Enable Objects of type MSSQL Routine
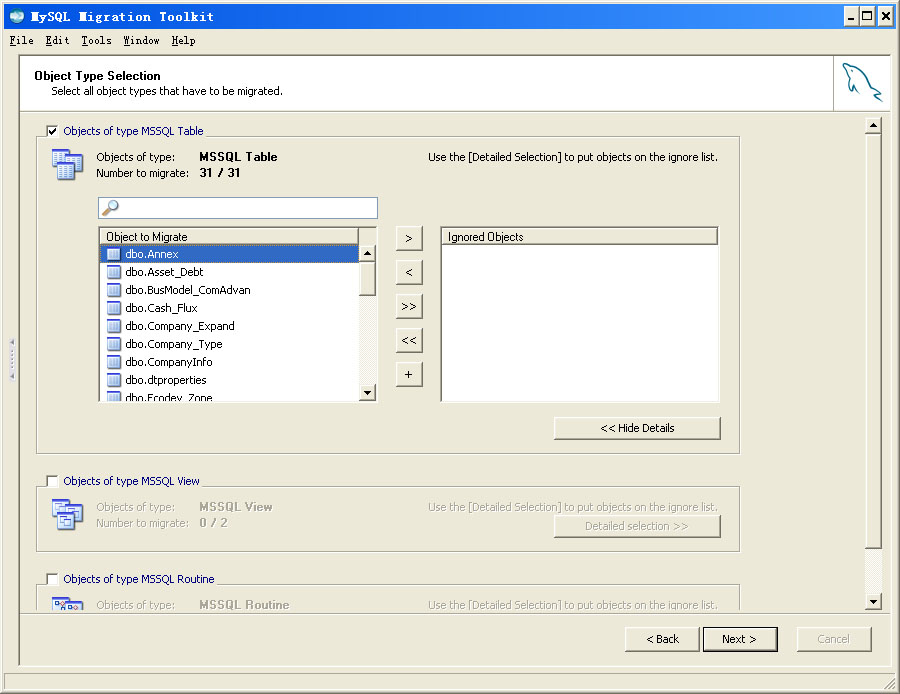 pyautogui.click(x=51, y=579)
